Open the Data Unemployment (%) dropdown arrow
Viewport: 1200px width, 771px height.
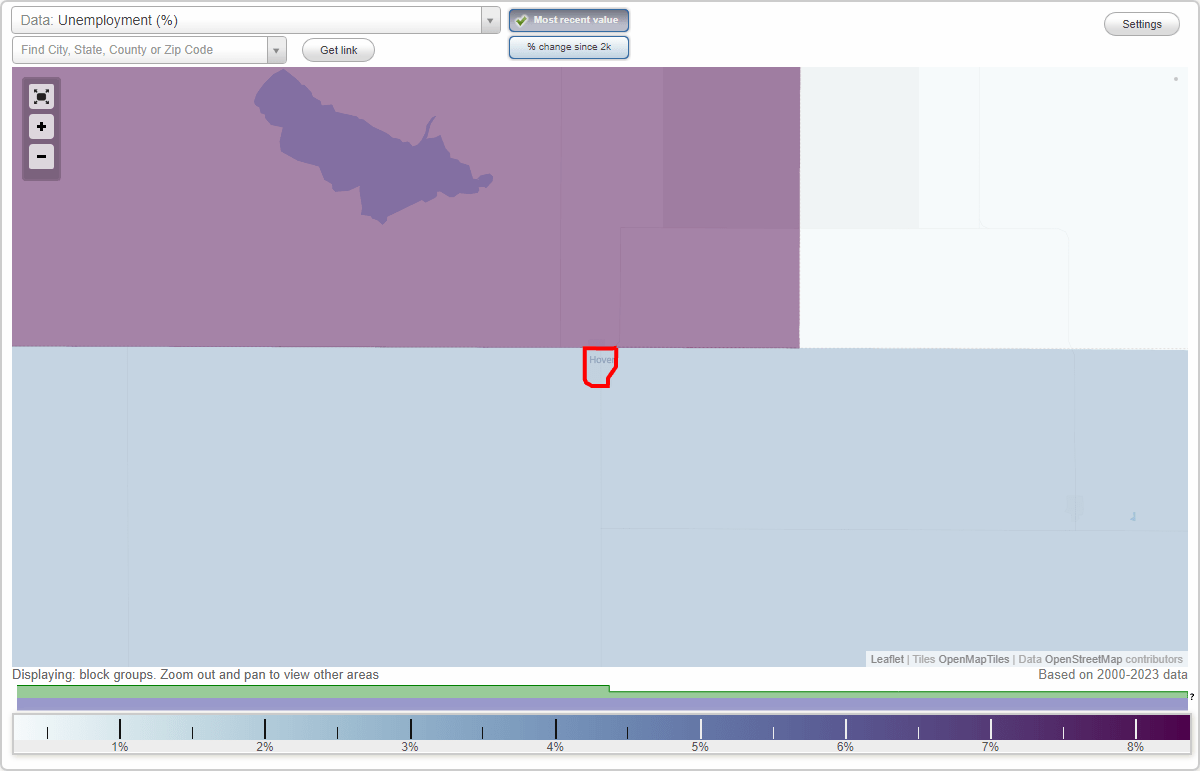490,20
